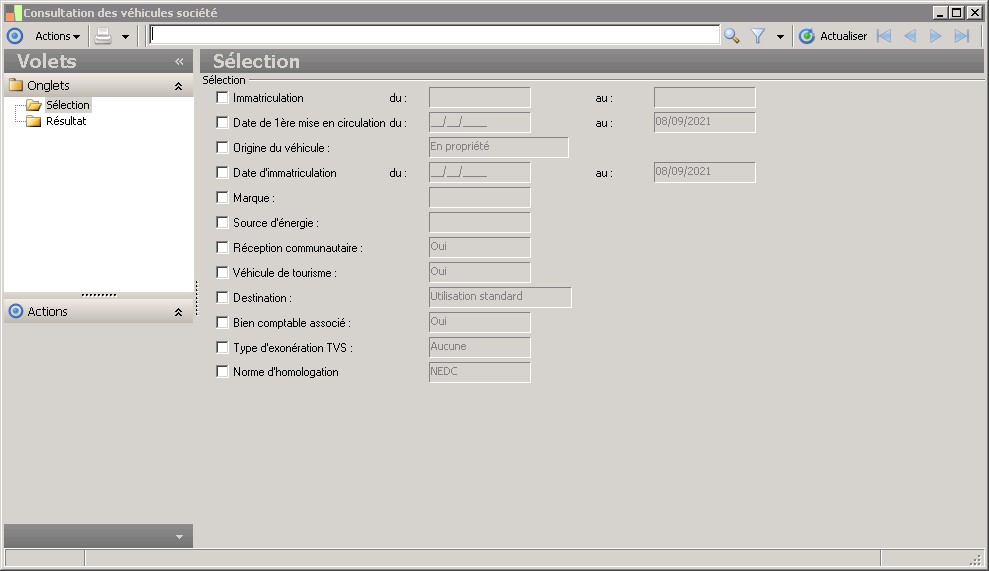Click the printer icon in toolbar

(103, 36)
